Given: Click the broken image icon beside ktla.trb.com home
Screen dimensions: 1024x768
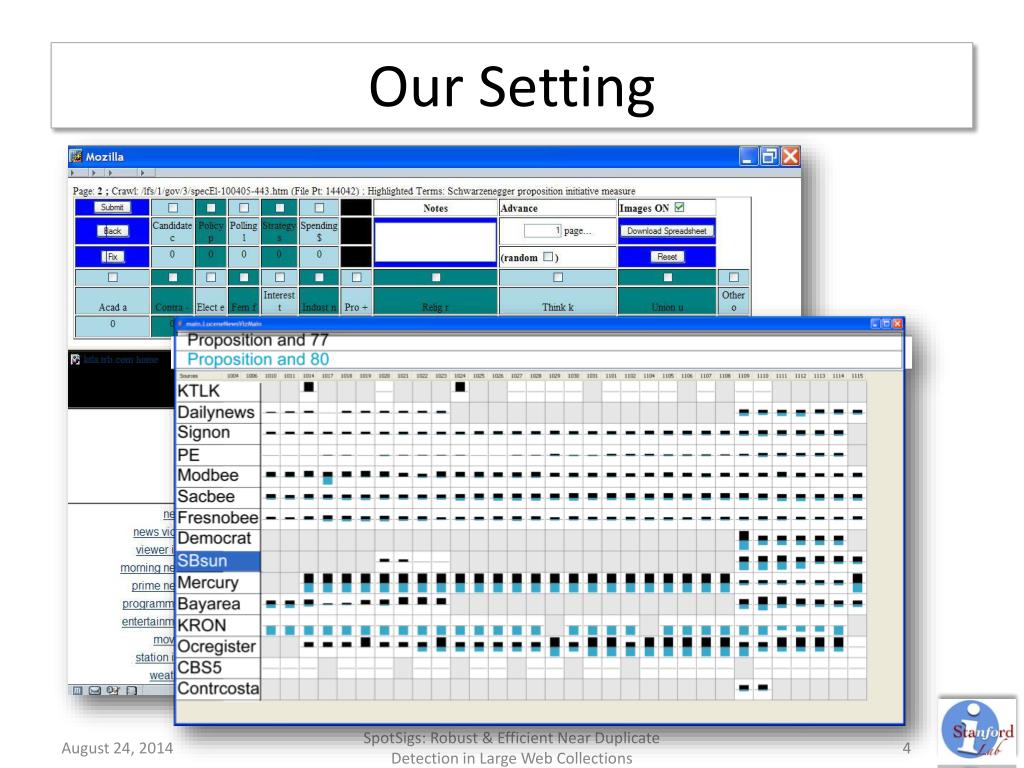Looking at the screenshot, I should [76, 359].
